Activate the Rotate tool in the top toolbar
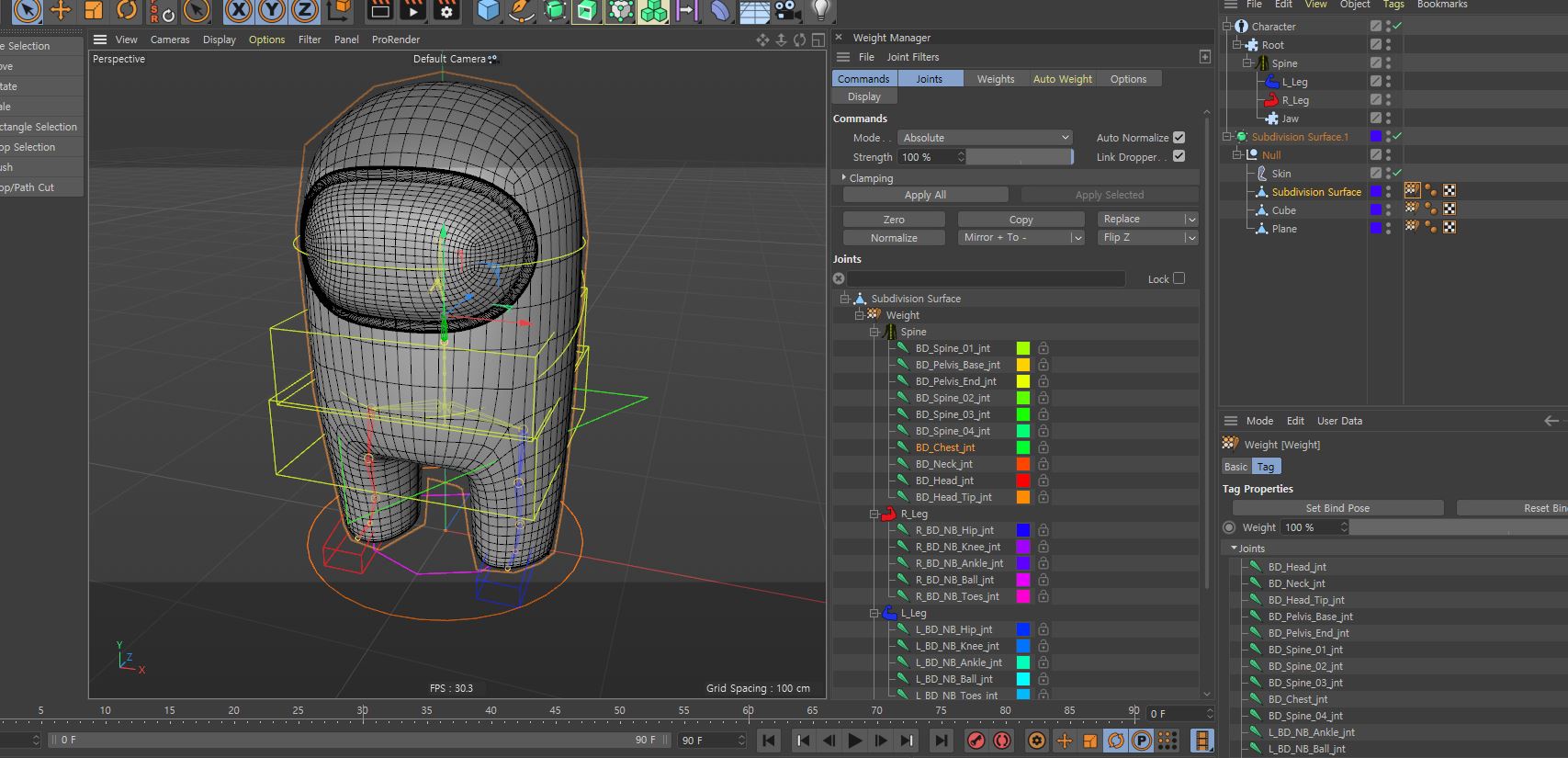This screenshot has width=1568, height=758. [x=127, y=9]
